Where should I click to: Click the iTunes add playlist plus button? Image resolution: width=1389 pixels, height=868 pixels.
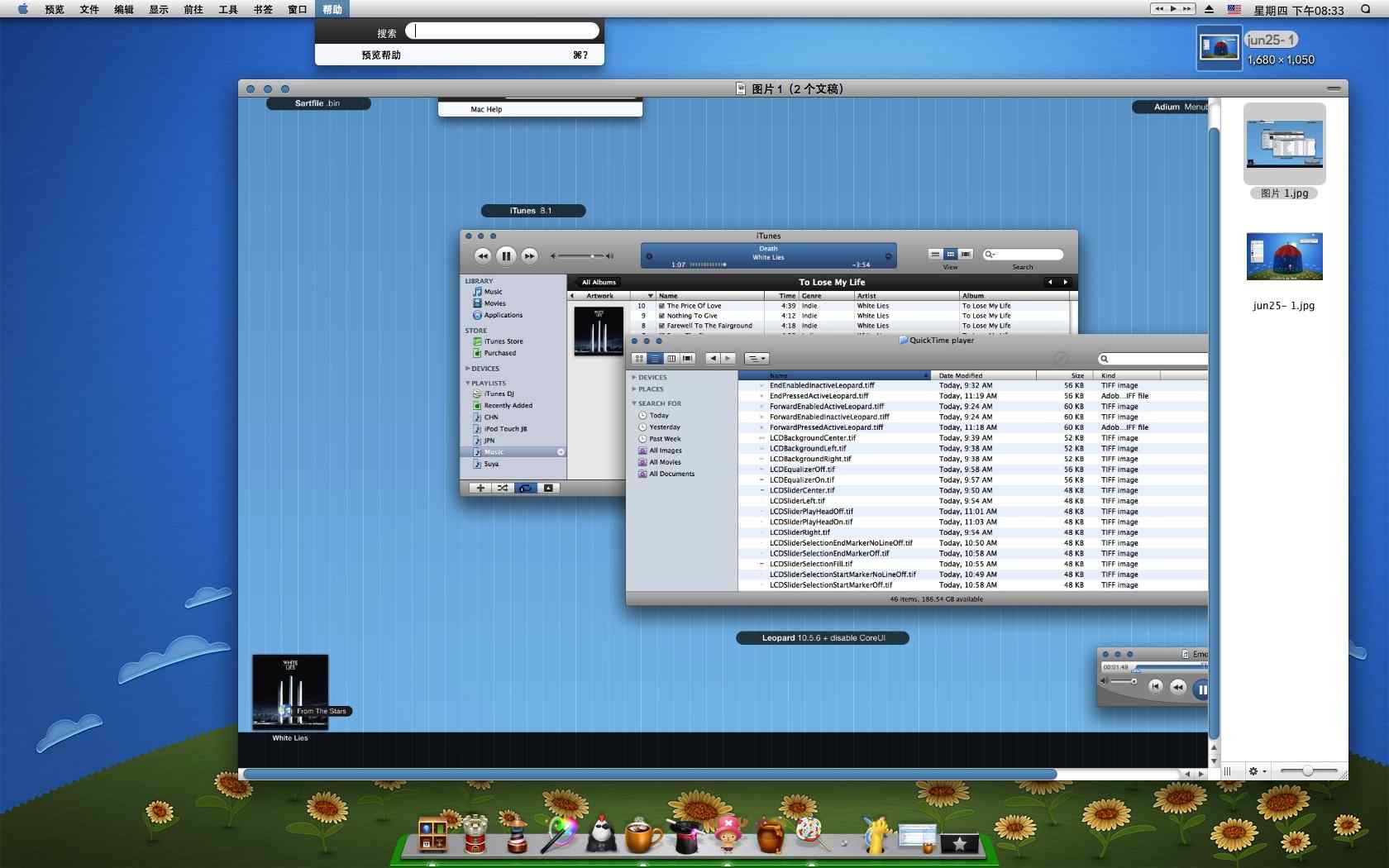480,488
